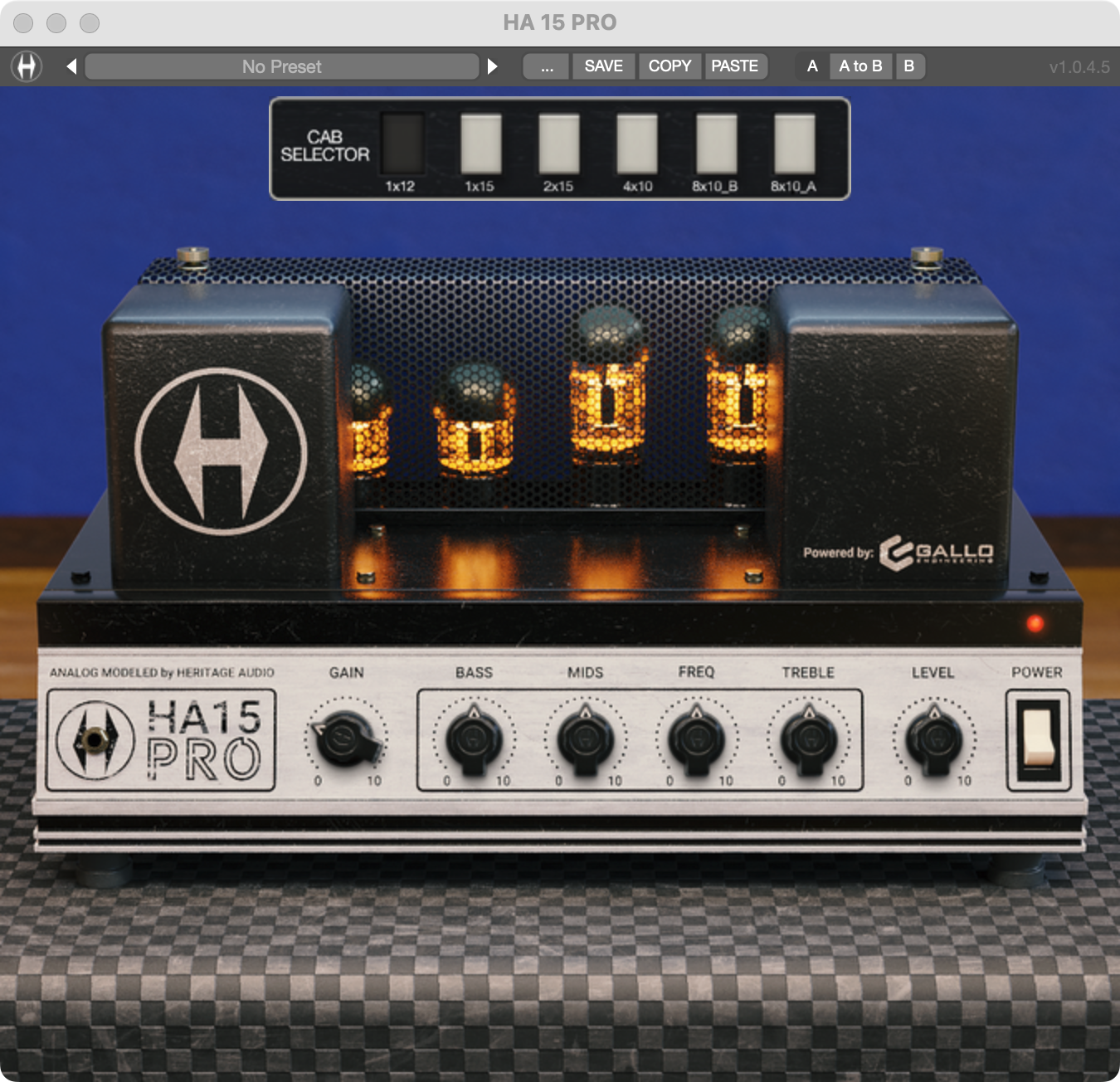Select the 8x10_B cabinet switch
The image size is (1120, 1082).
(x=715, y=144)
